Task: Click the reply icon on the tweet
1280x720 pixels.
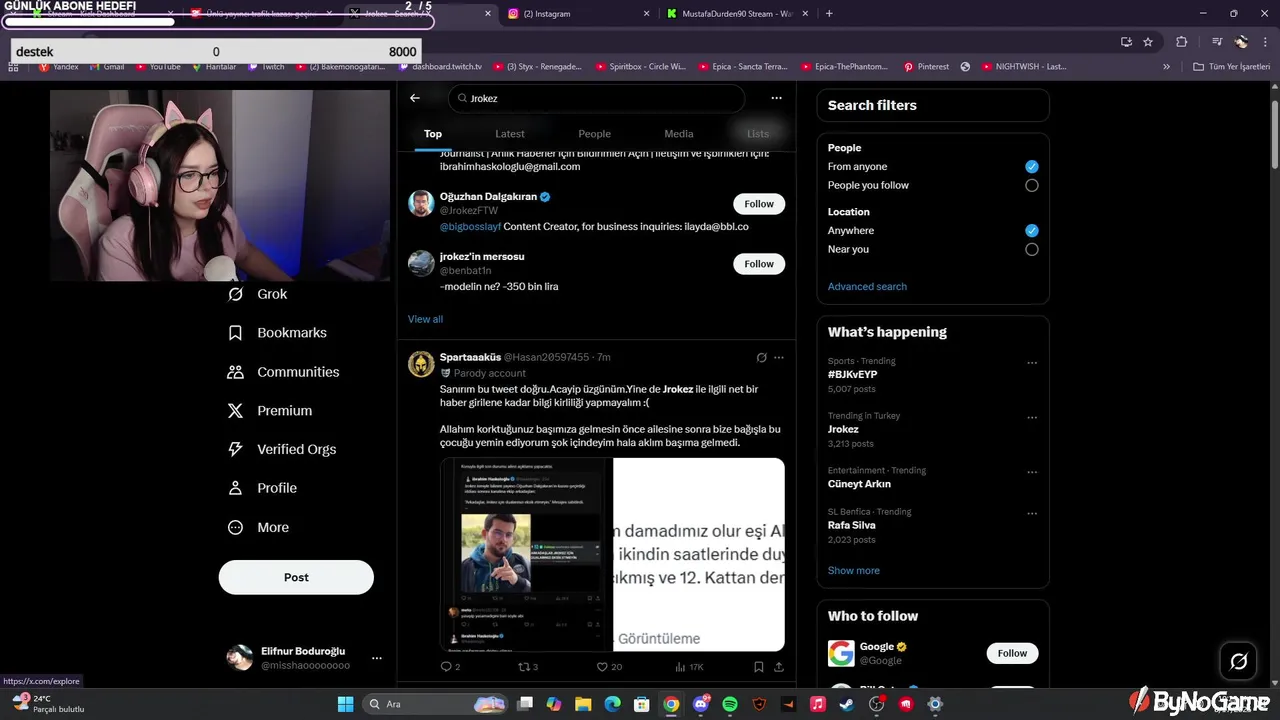Action: 446,667
